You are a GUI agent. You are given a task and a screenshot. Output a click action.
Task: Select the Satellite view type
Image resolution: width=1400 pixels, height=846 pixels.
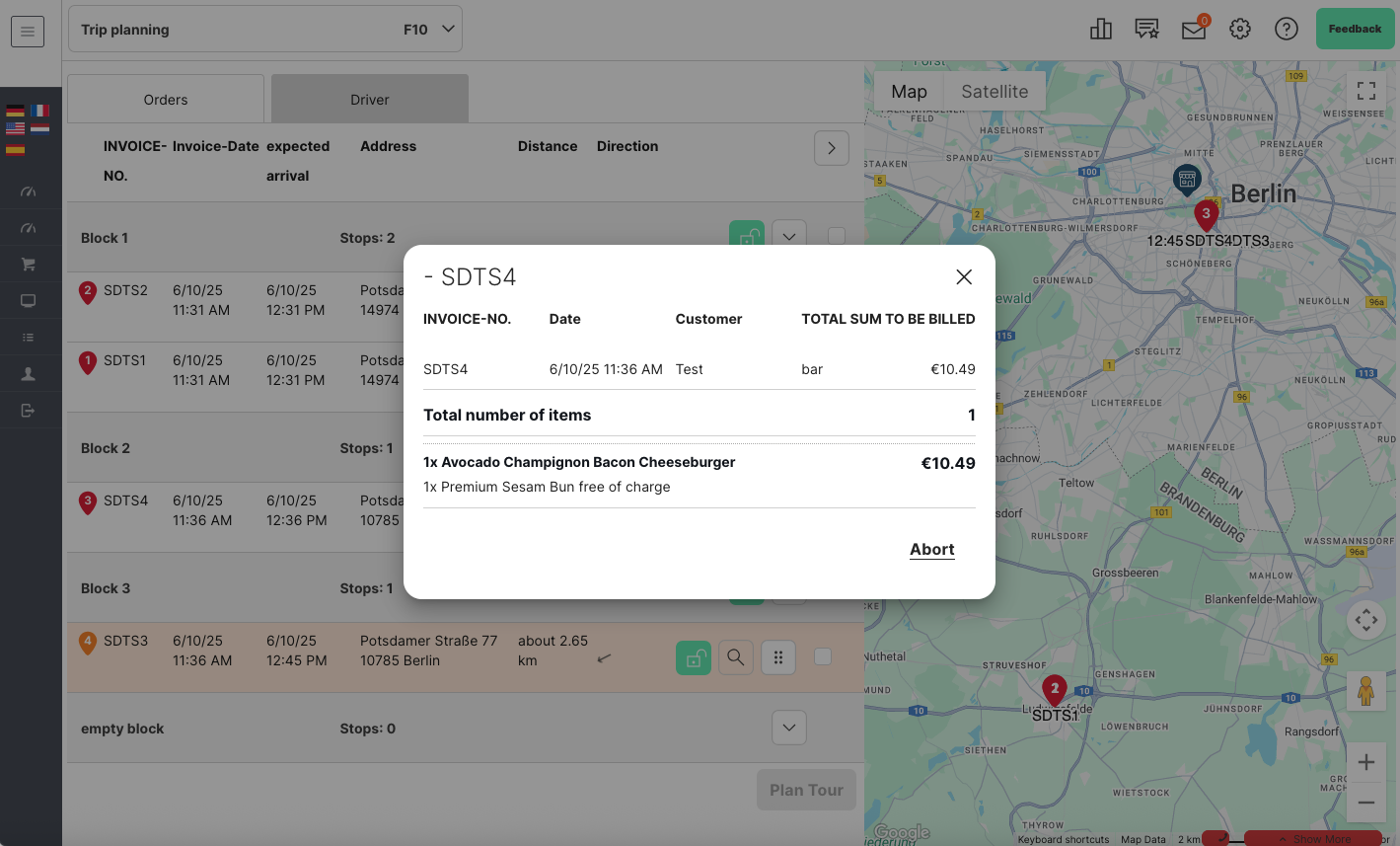(x=995, y=91)
